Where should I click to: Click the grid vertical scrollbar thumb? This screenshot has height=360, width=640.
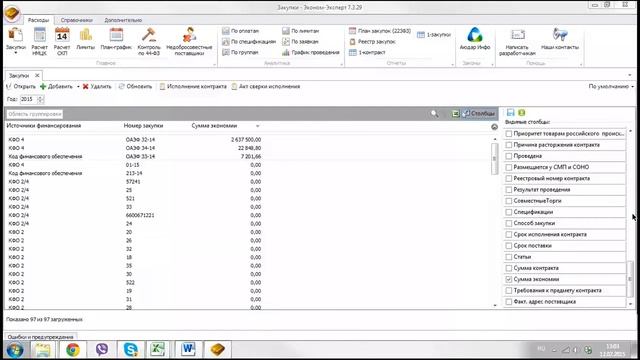click(494, 158)
